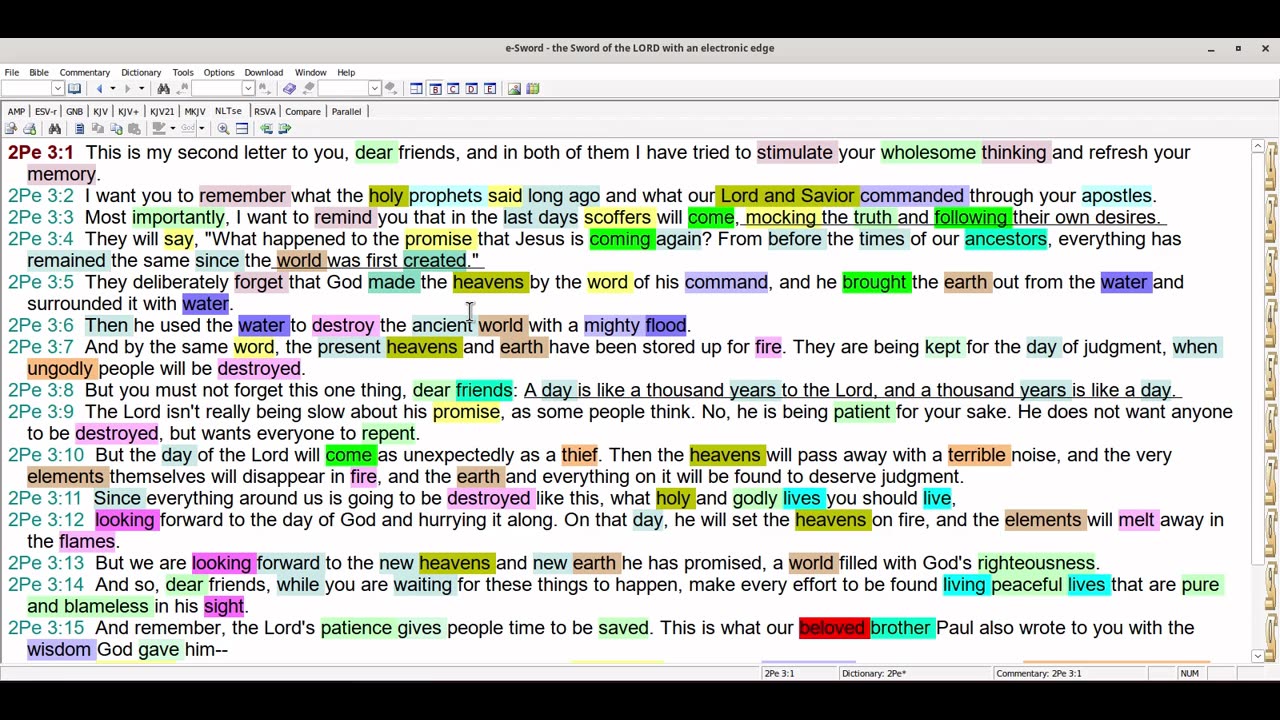Switch to the full layout view icon

pos(416,89)
